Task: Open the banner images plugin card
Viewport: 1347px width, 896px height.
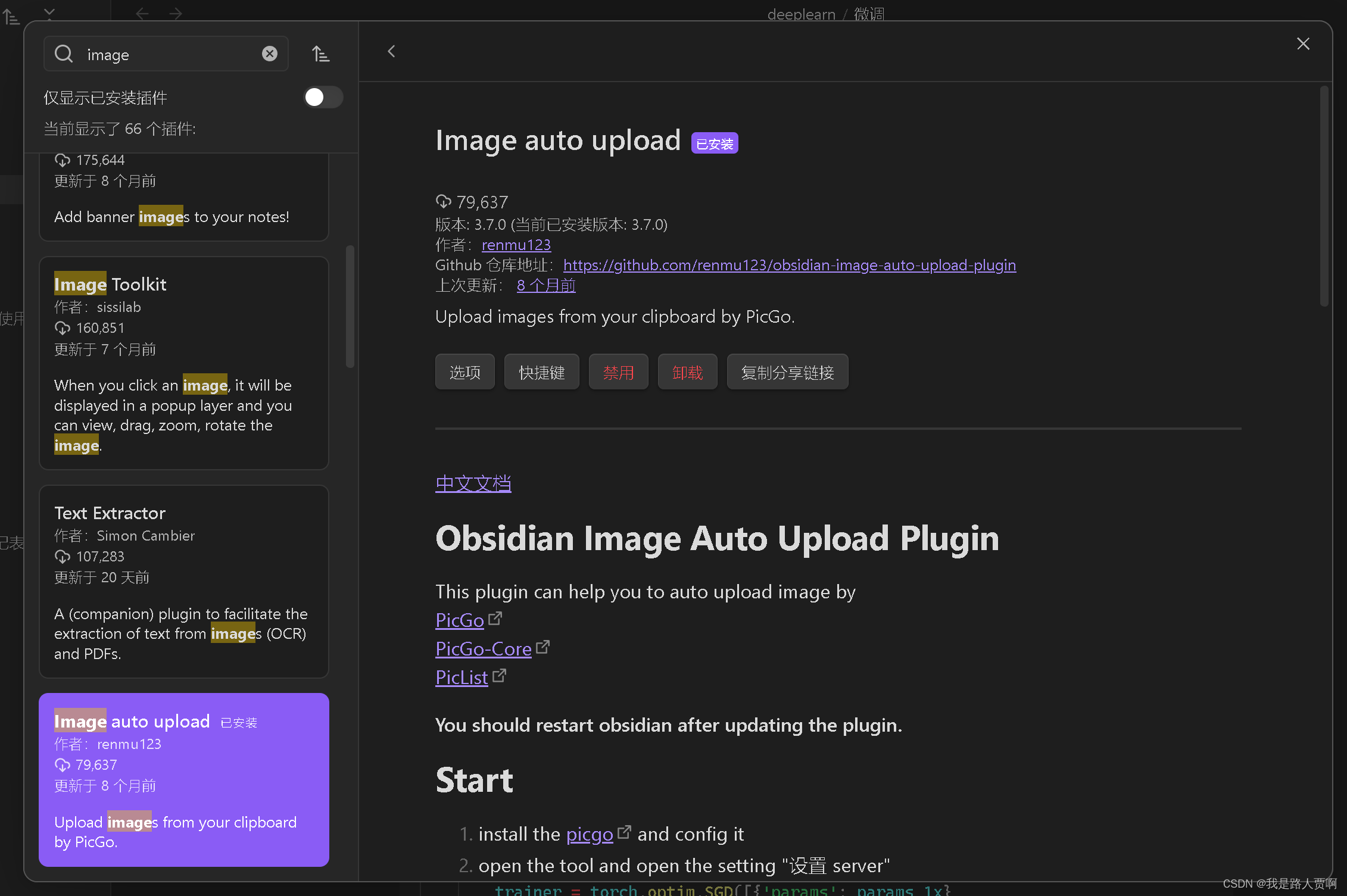Action: pos(184,196)
